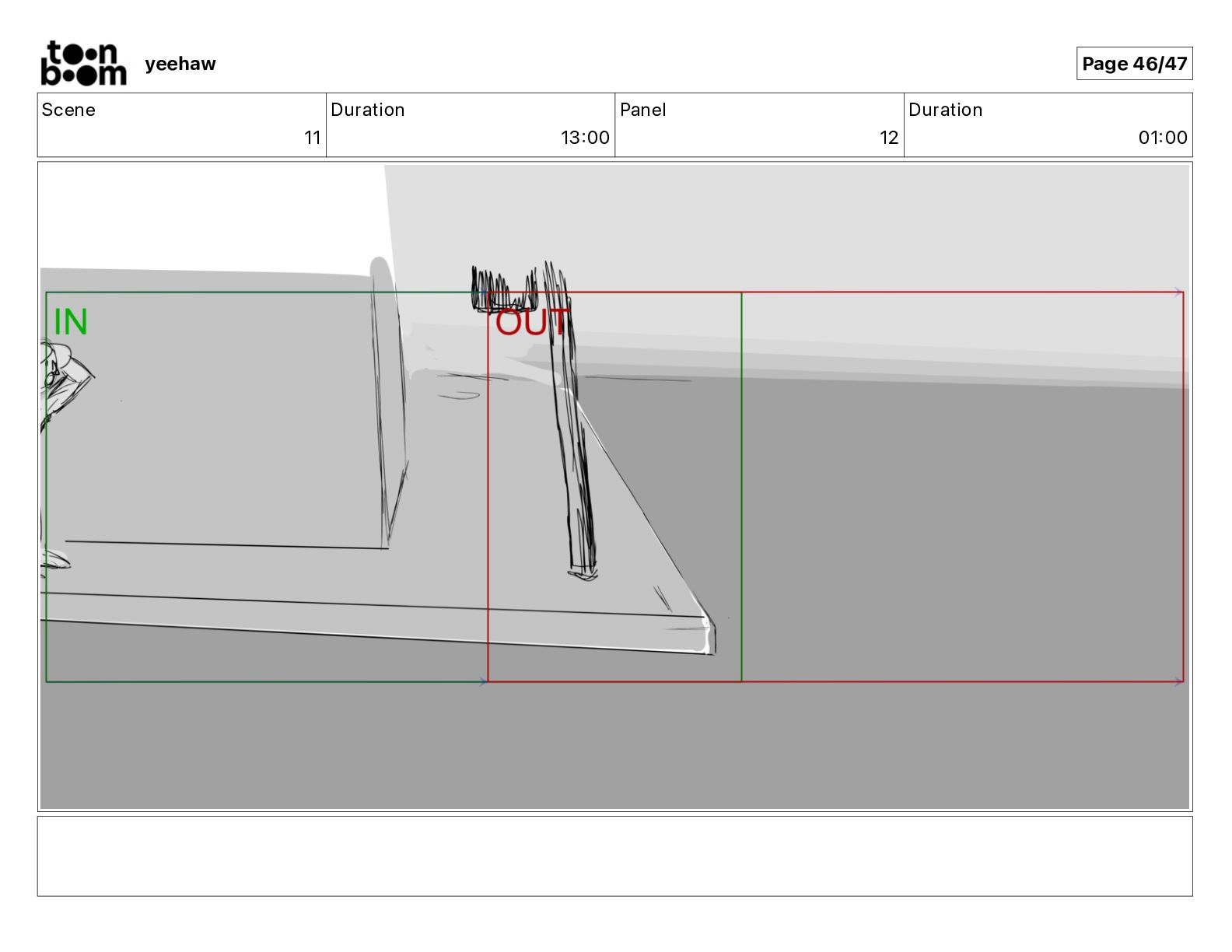Click the arrow at the OUT frame's bottom-right corner

click(x=1179, y=681)
